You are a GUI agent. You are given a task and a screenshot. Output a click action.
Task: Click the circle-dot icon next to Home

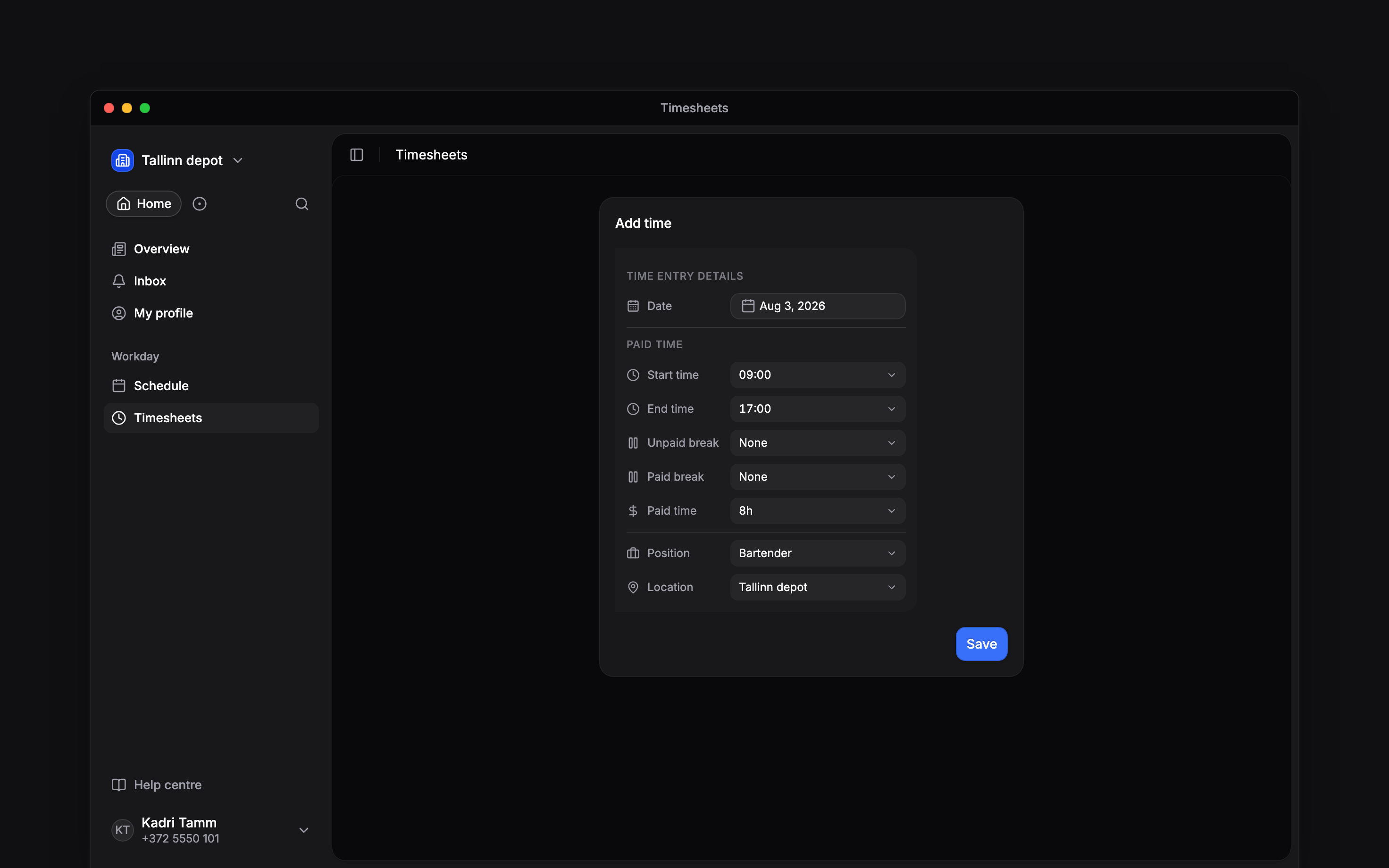(199, 204)
